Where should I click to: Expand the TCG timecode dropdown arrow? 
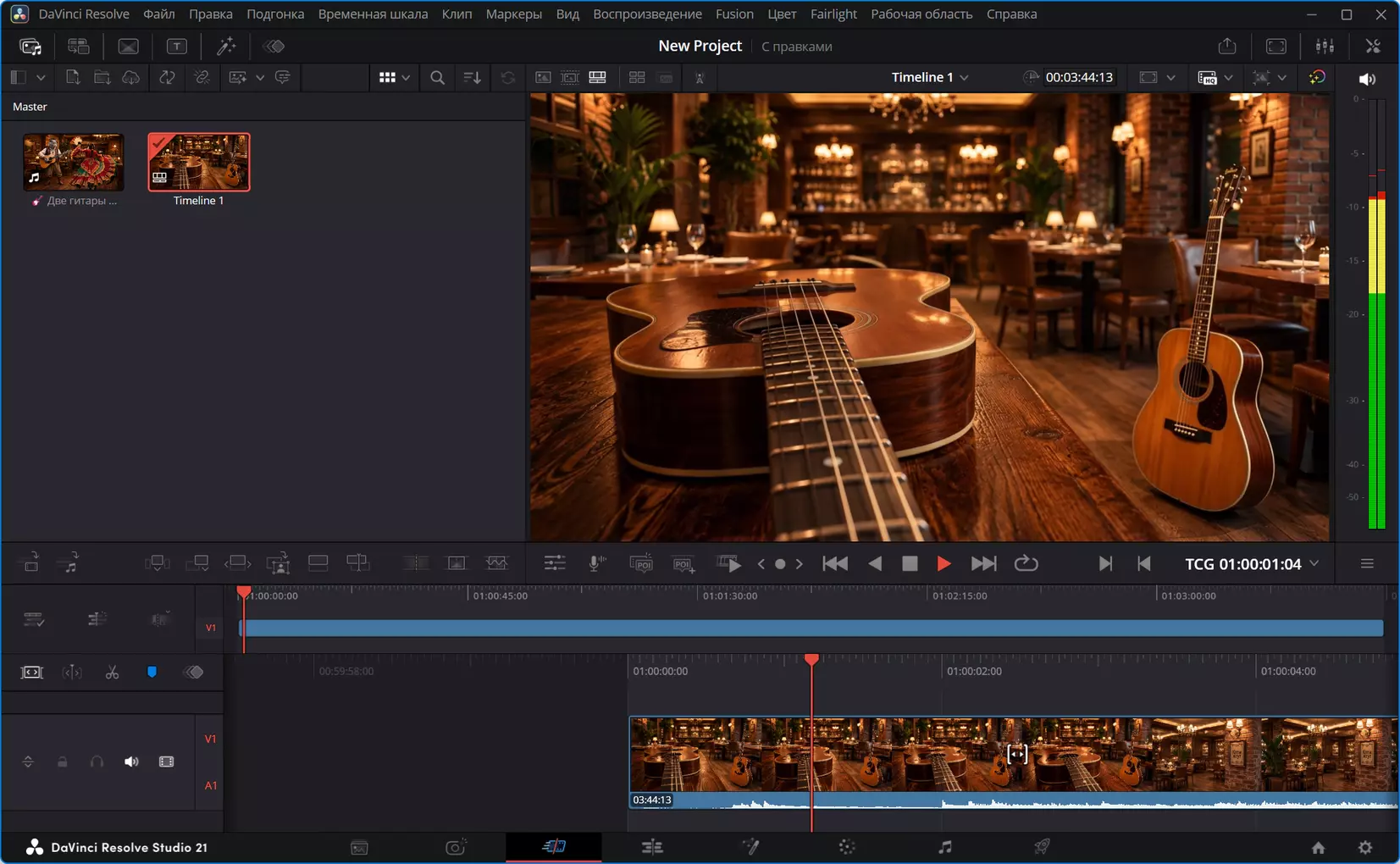click(x=1314, y=563)
